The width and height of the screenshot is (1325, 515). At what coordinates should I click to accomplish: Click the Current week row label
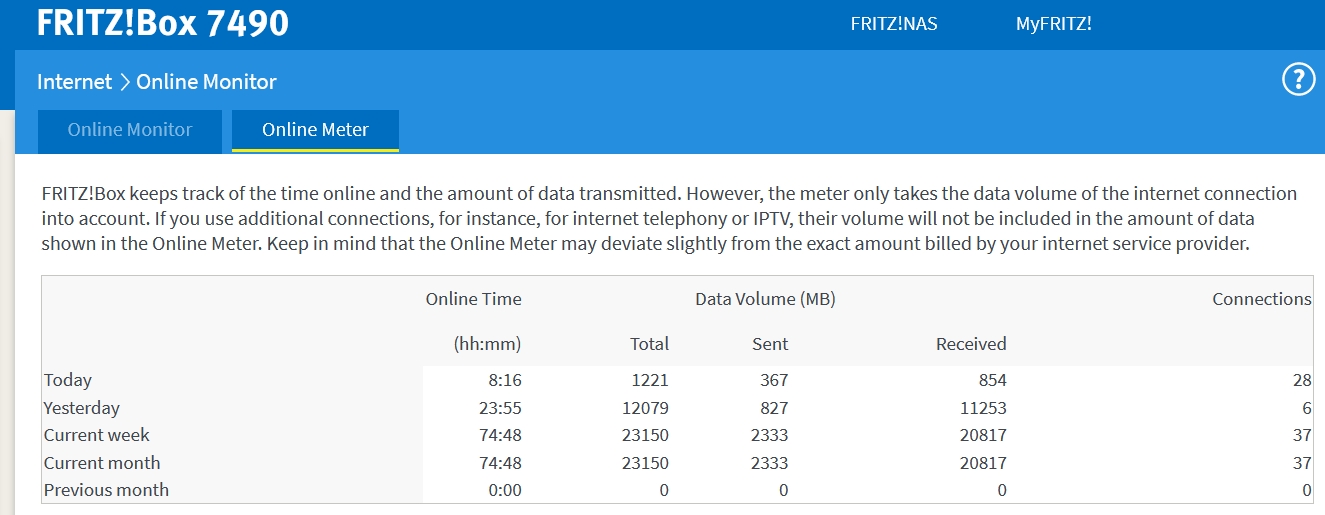coord(97,435)
